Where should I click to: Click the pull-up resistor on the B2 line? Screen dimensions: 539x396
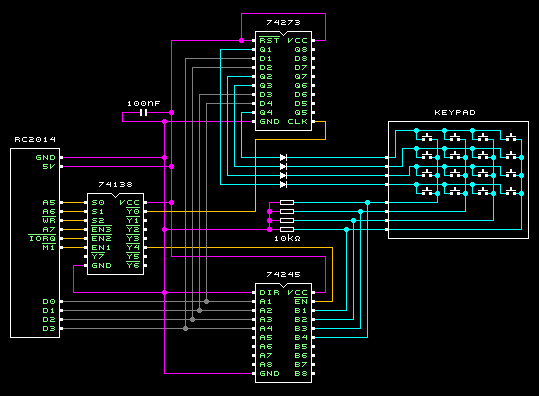pyautogui.click(x=287, y=220)
